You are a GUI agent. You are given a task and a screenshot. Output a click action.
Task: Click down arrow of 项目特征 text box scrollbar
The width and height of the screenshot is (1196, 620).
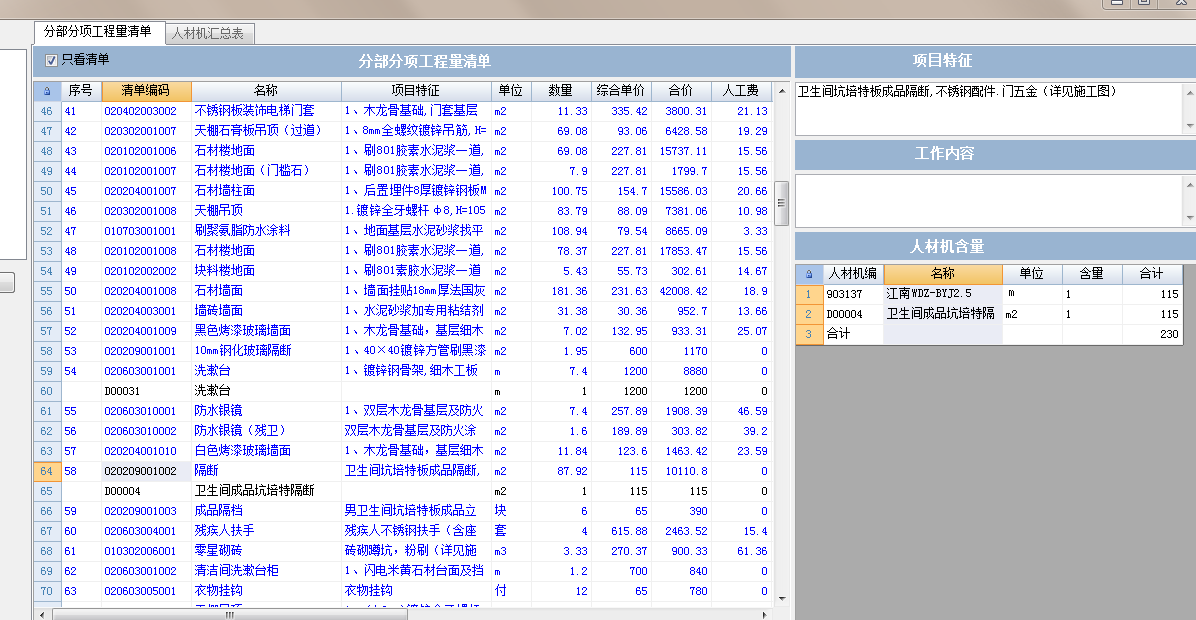pos(1189,126)
